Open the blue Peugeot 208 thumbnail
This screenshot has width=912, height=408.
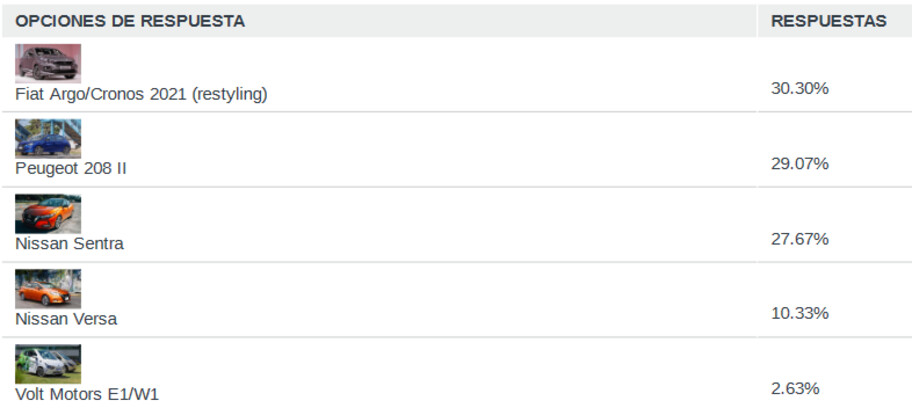coord(48,138)
